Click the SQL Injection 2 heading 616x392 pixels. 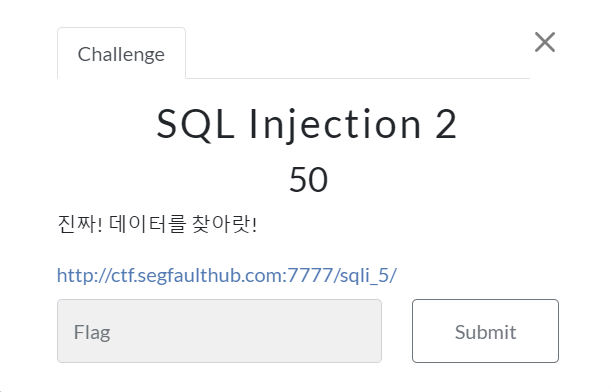coord(307,124)
